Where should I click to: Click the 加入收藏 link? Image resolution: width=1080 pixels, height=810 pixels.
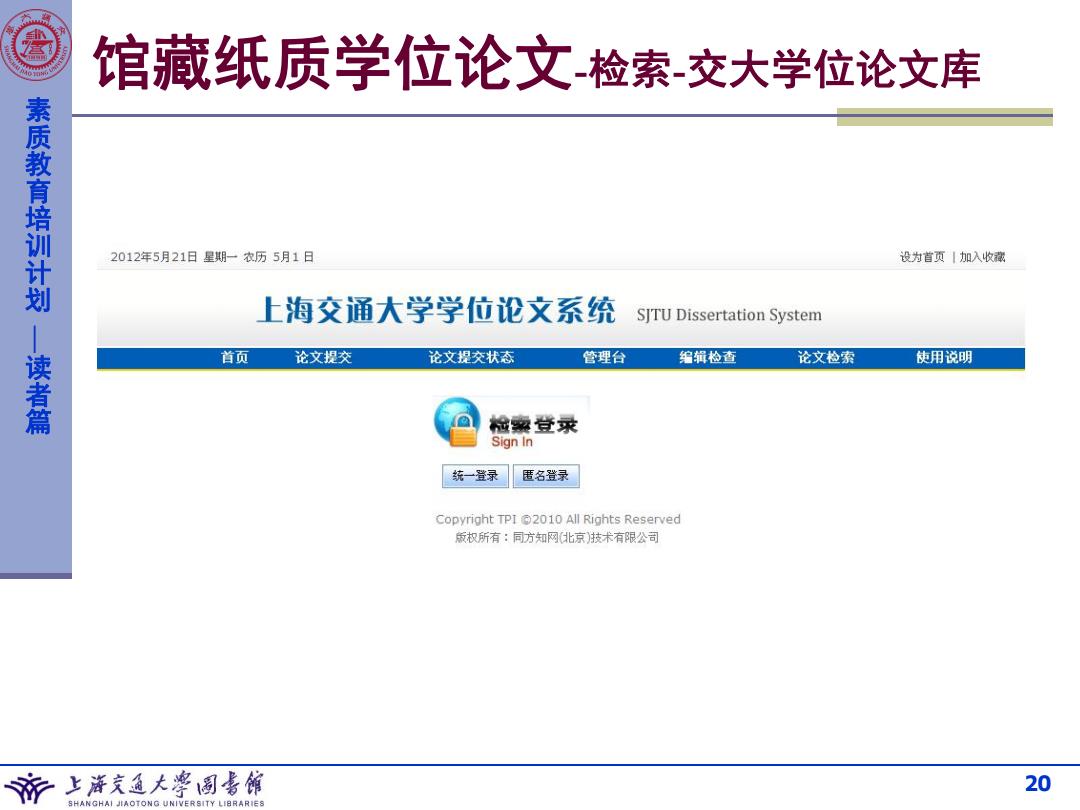[x=982, y=257]
